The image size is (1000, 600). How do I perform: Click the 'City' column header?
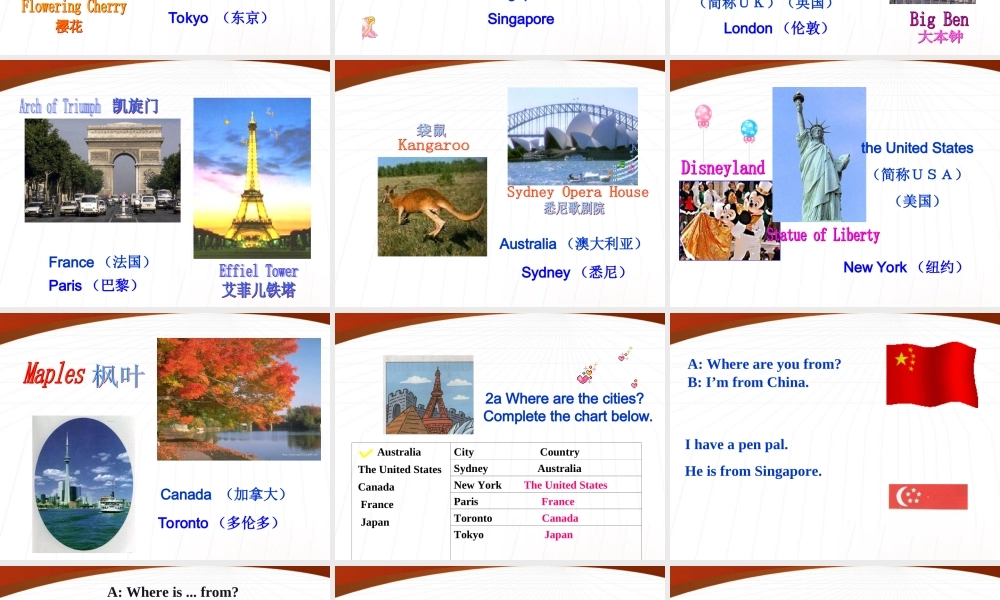click(464, 452)
